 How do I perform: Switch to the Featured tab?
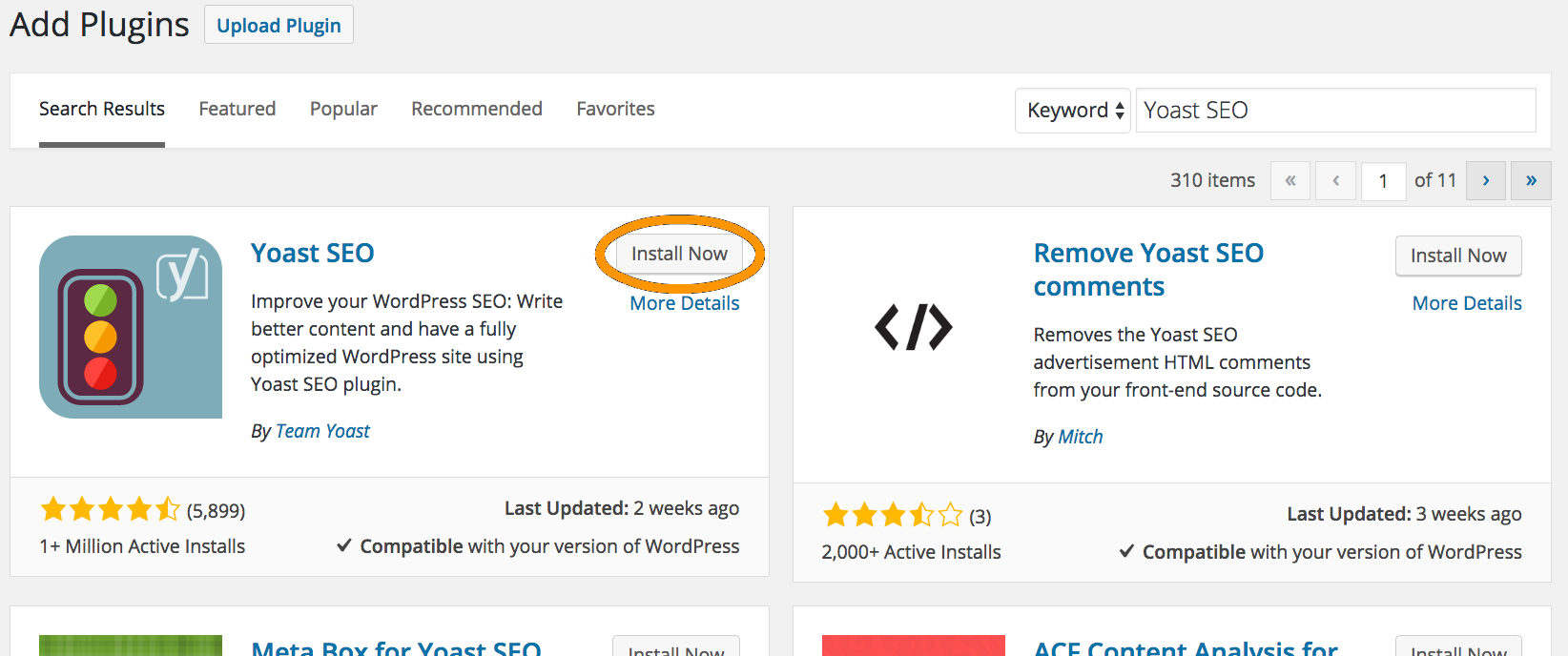pyautogui.click(x=237, y=109)
